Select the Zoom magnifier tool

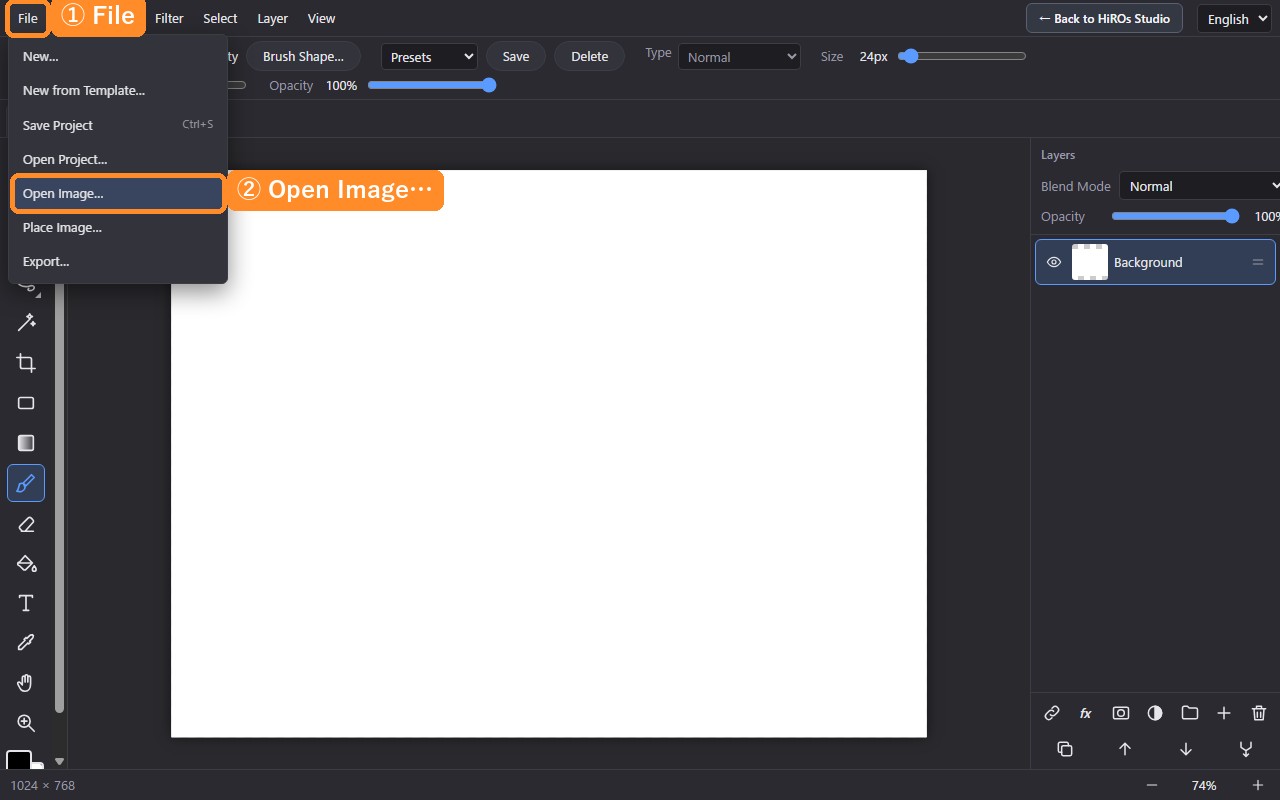26,723
